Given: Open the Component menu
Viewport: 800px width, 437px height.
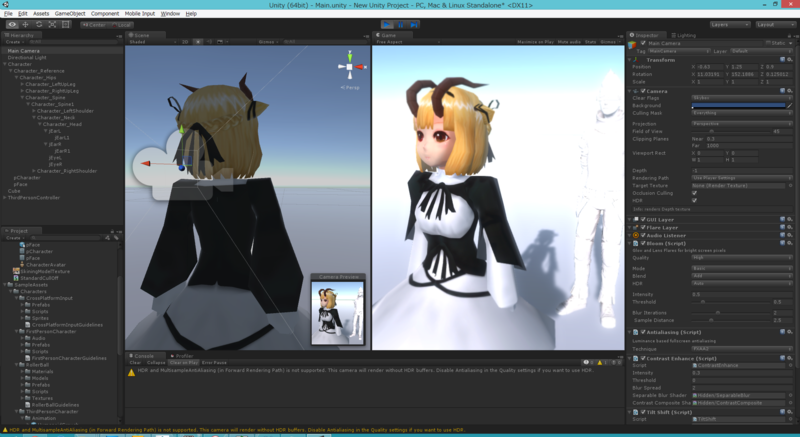Looking at the screenshot, I should pos(105,14).
